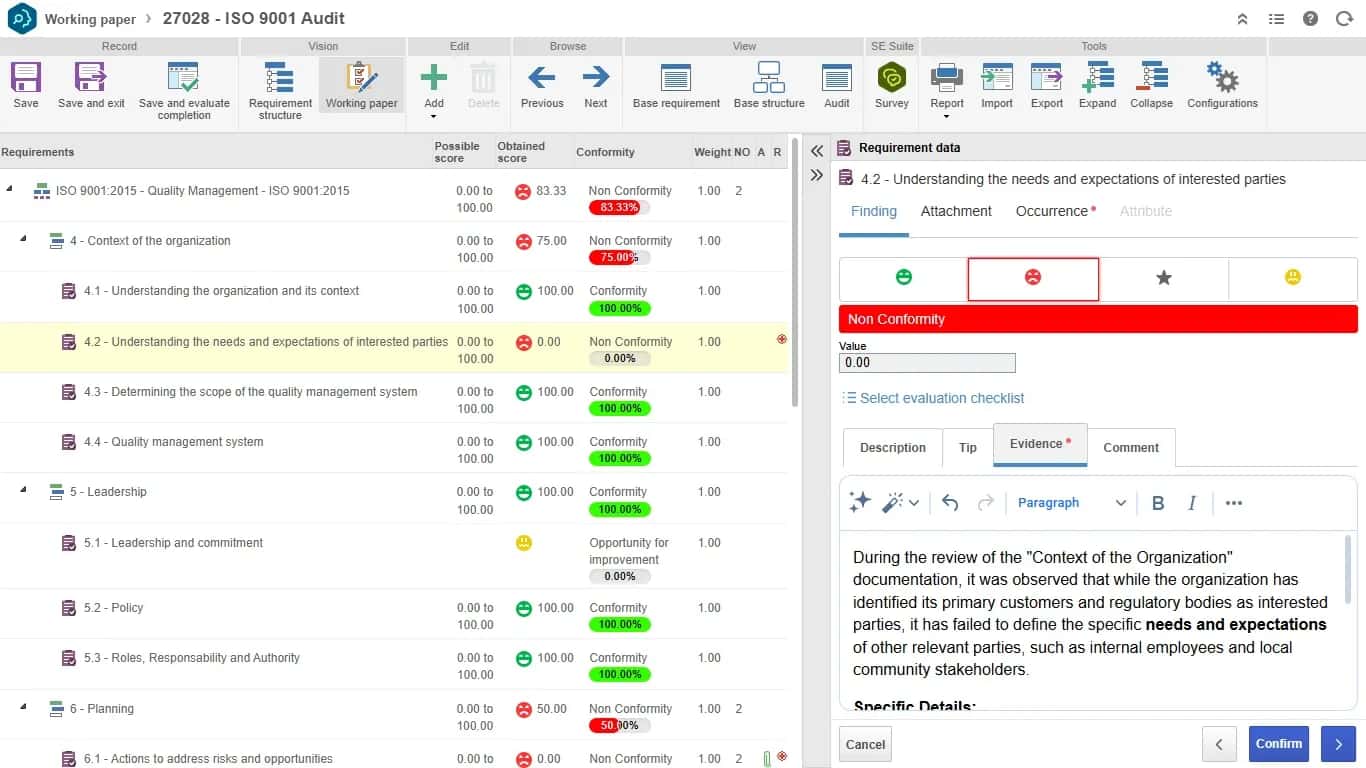
Task: Click the help question mark icon
Action: [x=1311, y=19]
